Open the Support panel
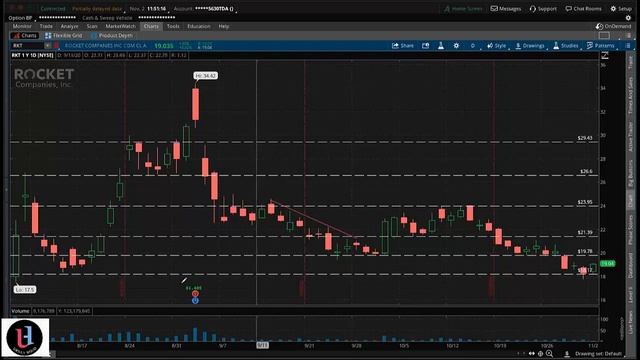Image resolution: width=640 pixels, height=360 pixels. 543,9
